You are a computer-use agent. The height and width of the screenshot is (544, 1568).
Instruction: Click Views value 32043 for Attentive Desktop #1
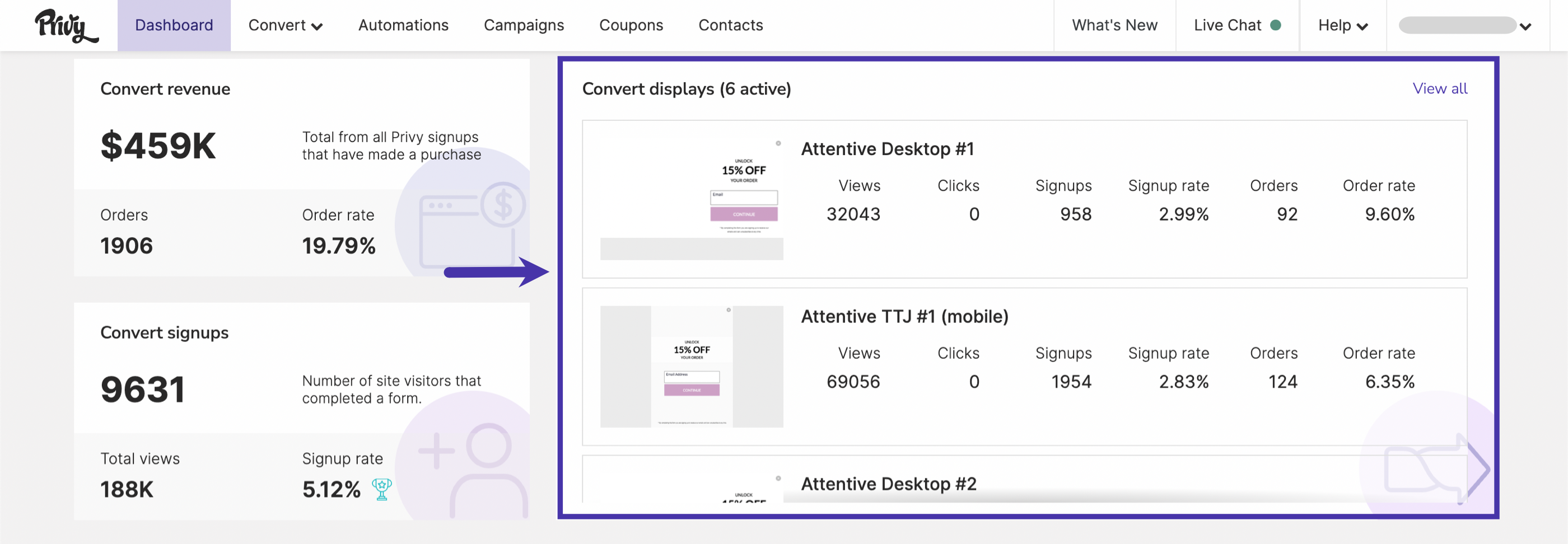click(853, 214)
